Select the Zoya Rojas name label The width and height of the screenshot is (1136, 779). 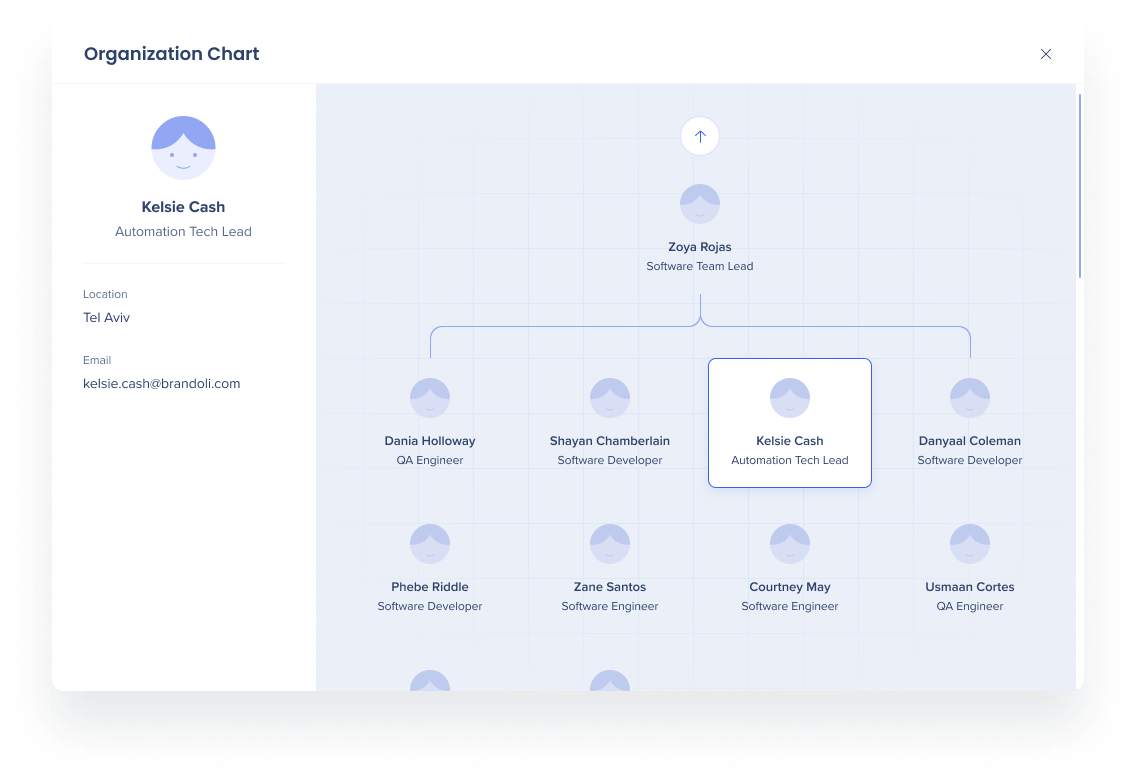pos(700,247)
